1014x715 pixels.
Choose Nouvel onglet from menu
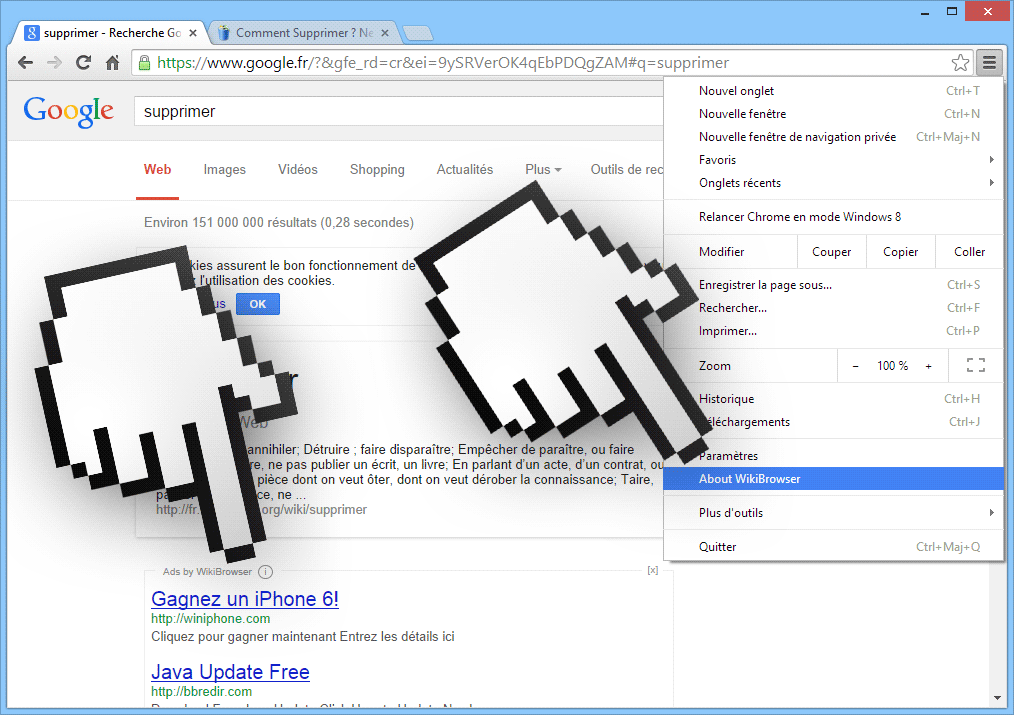(833, 91)
